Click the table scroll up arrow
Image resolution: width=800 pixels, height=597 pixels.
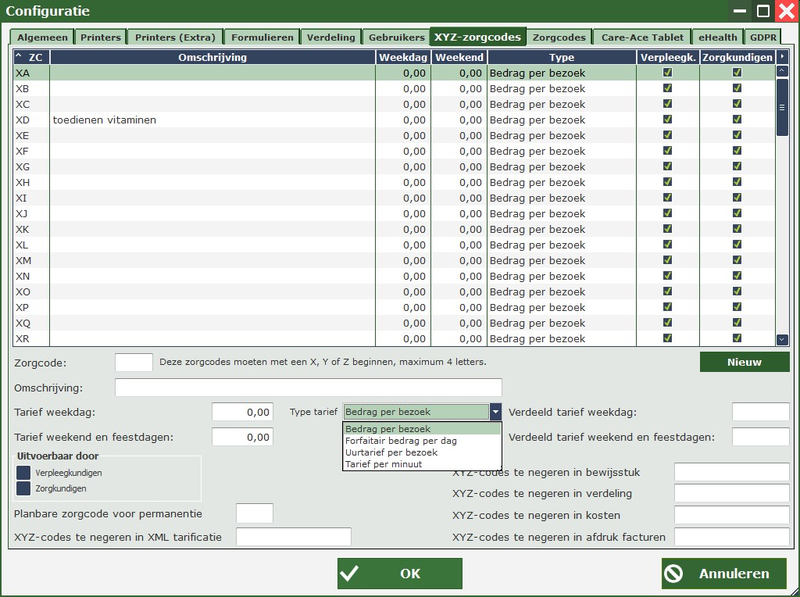point(782,72)
